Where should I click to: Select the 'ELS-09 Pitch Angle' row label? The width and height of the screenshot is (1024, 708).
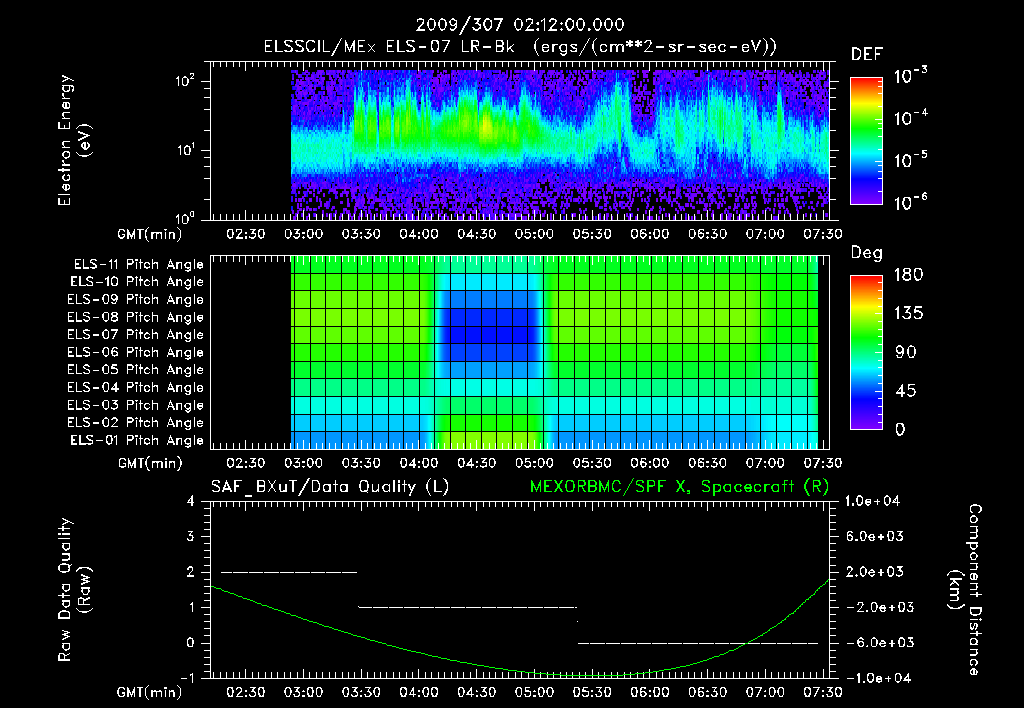(x=136, y=300)
